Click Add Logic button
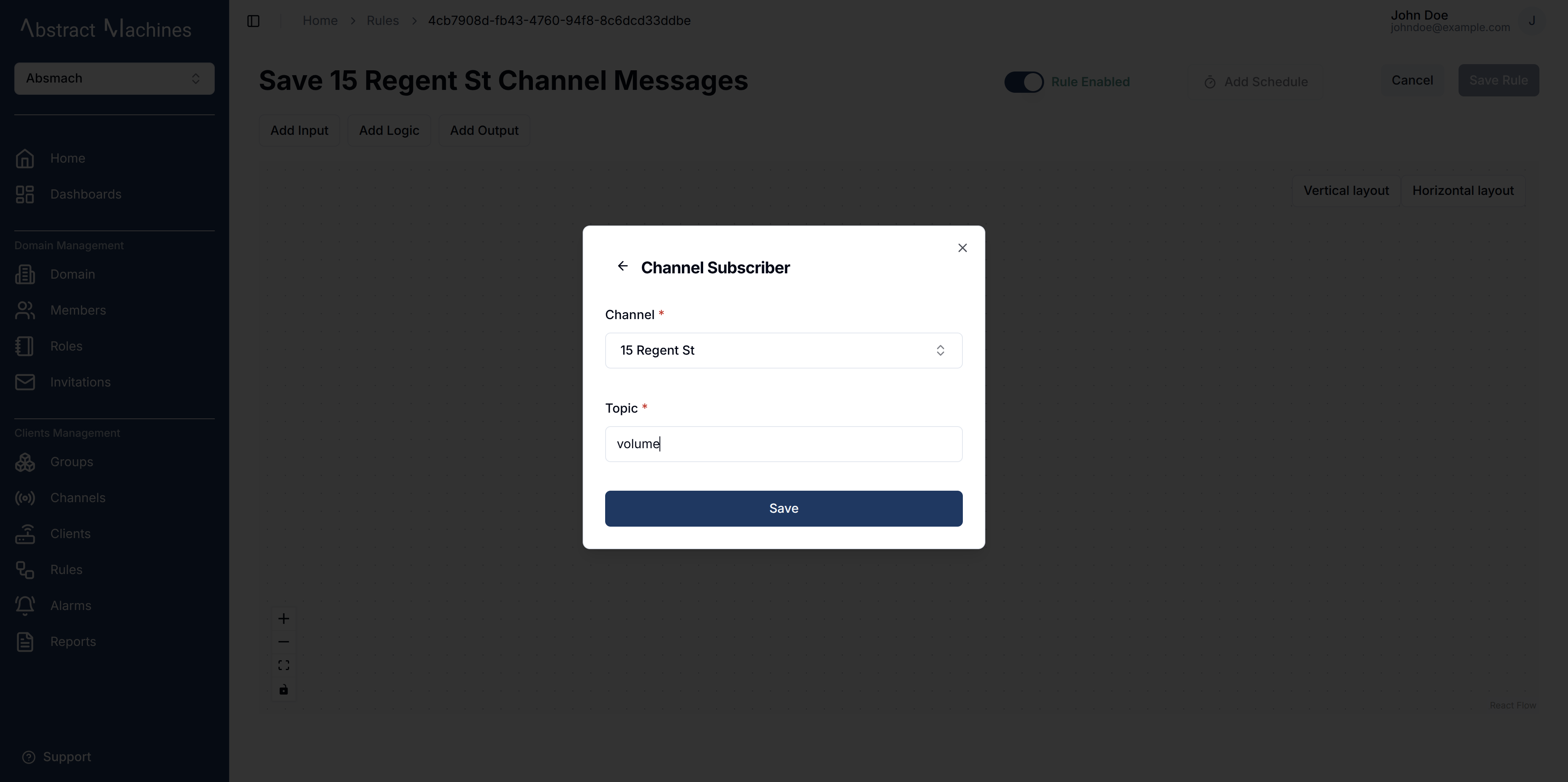The image size is (1568, 782). (389, 130)
